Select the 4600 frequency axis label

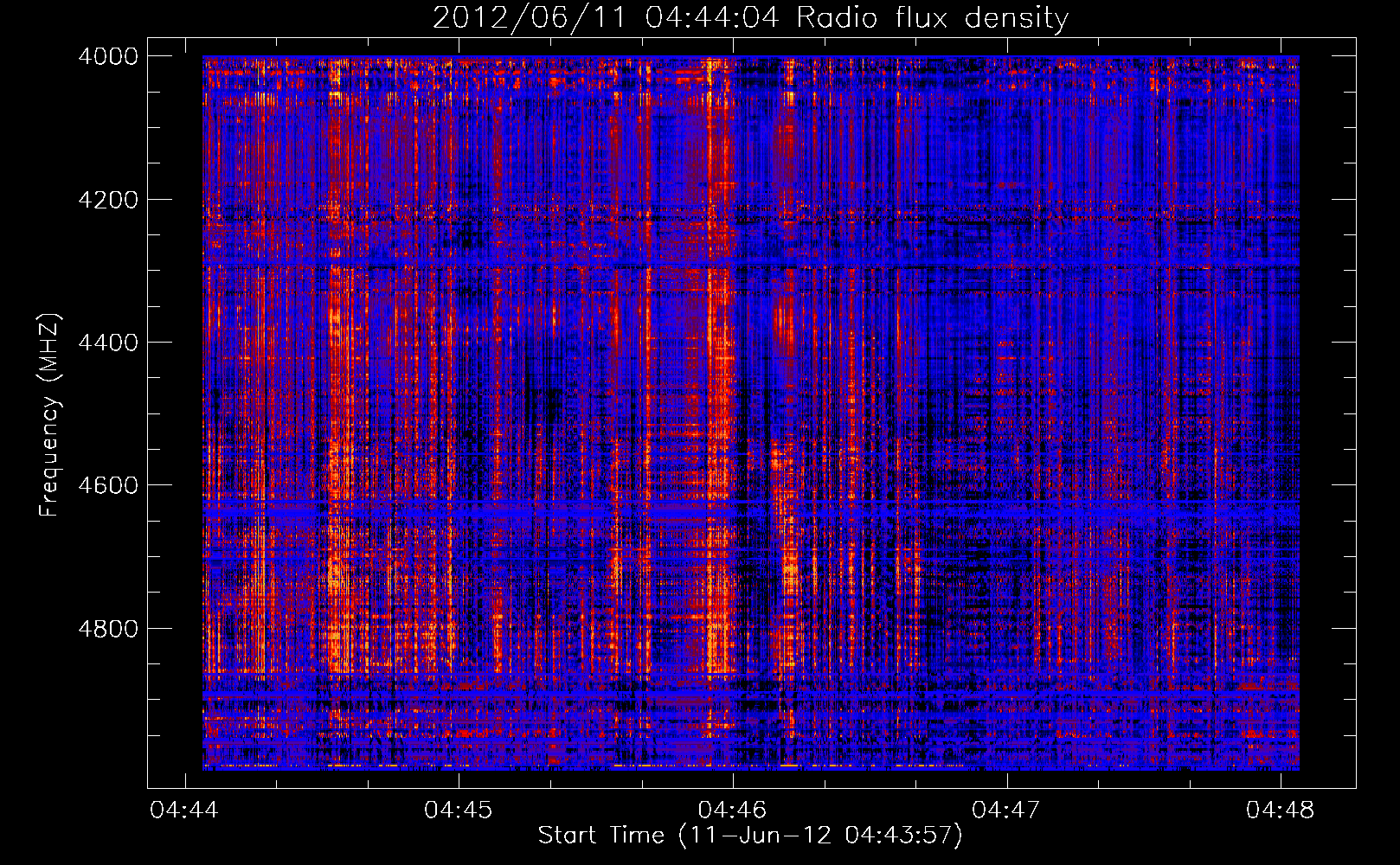tap(108, 485)
